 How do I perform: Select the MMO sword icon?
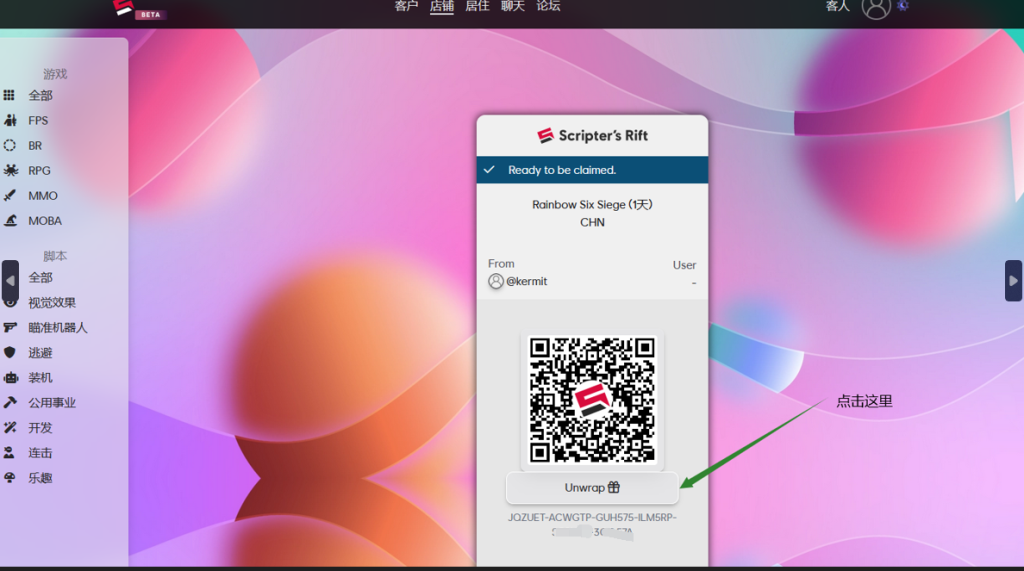[x=10, y=196]
